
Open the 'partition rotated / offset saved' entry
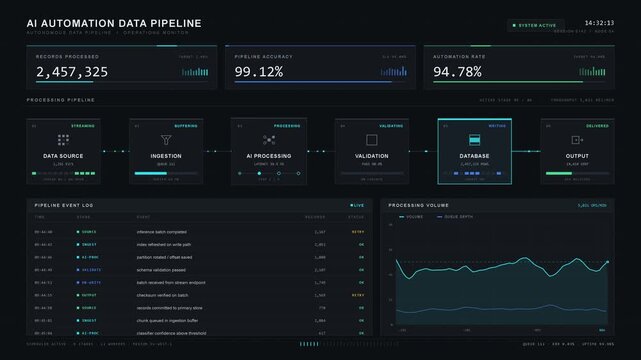199,257
